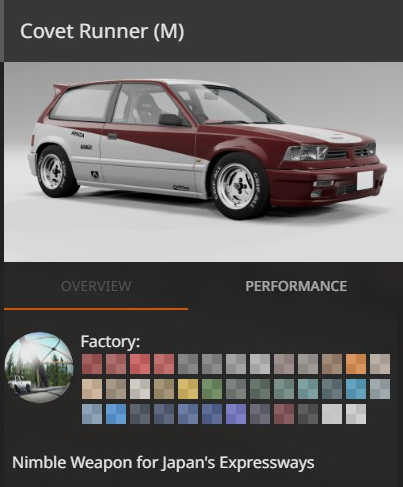This screenshot has width=403, height=487.
Task: Pick the purple factory color swatch
Action: [236, 414]
